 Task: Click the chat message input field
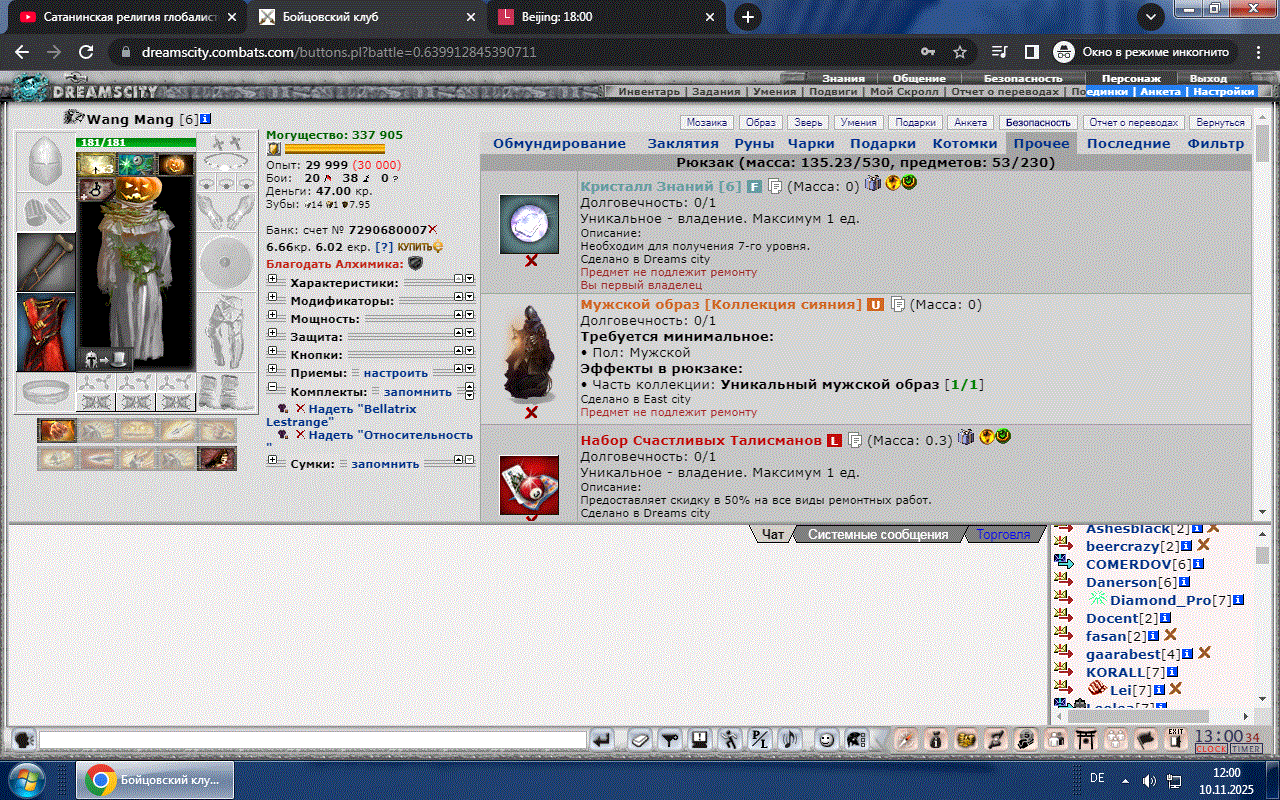(x=312, y=740)
